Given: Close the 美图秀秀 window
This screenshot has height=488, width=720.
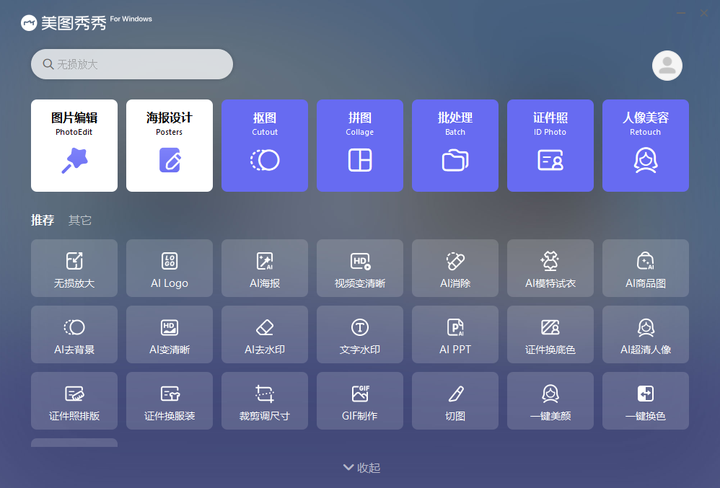Looking at the screenshot, I should pos(704,13).
